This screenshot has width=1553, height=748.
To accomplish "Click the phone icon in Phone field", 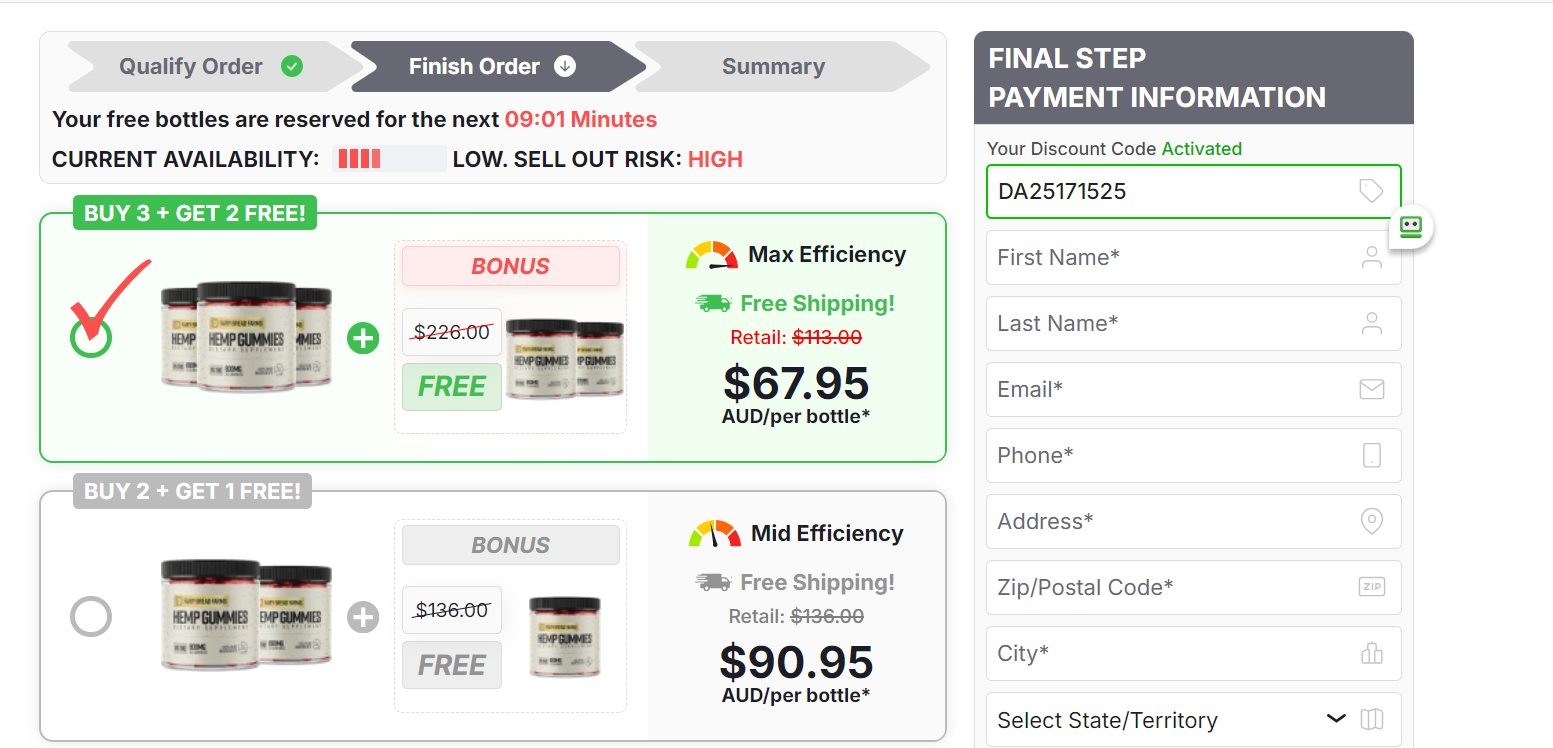I will (1372, 455).
